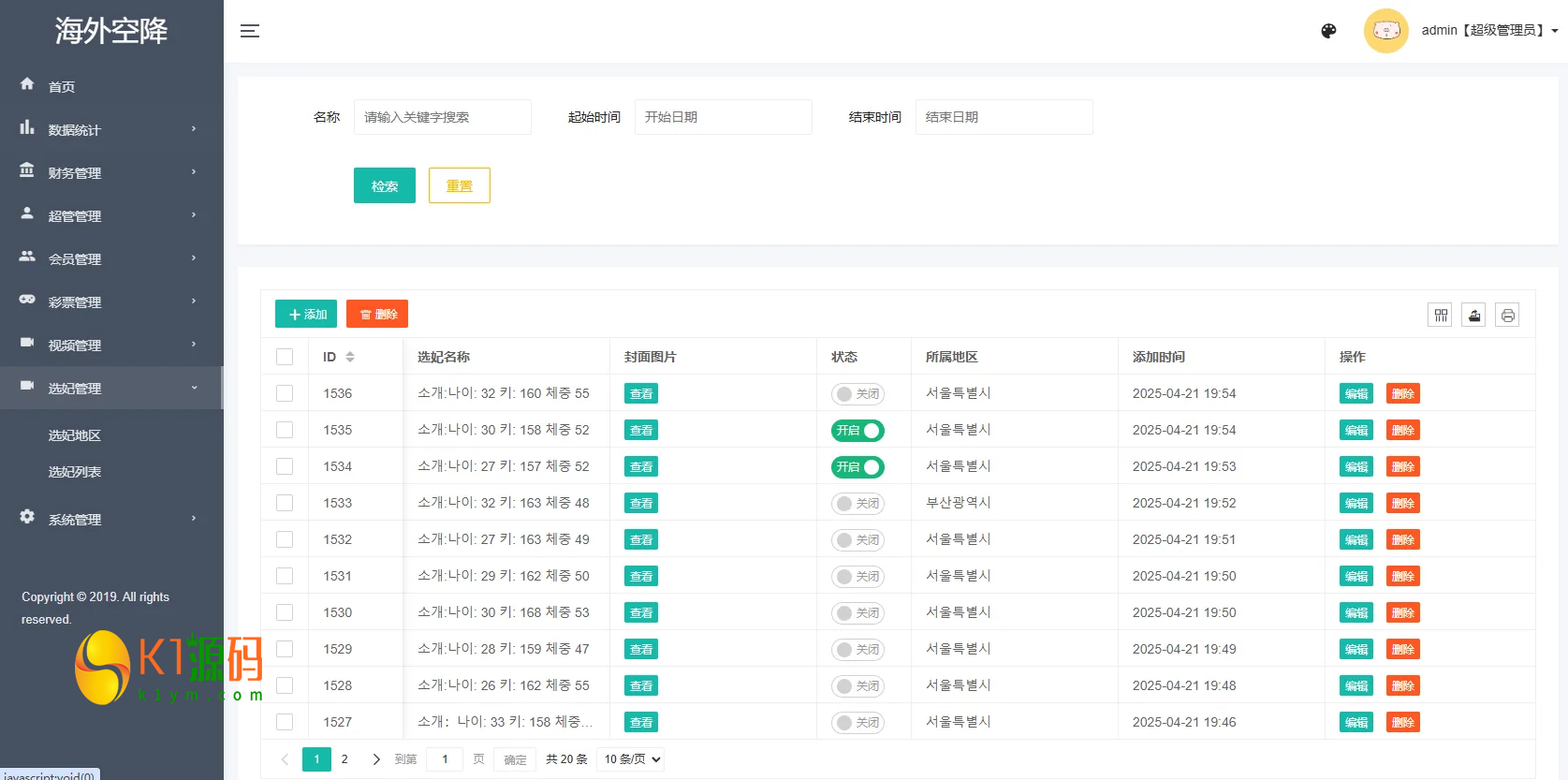Go to page 2 of the table

point(344,759)
